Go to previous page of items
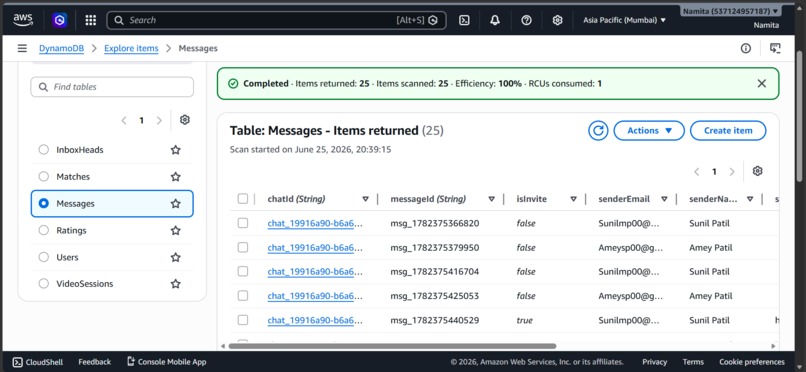 coord(697,172)
